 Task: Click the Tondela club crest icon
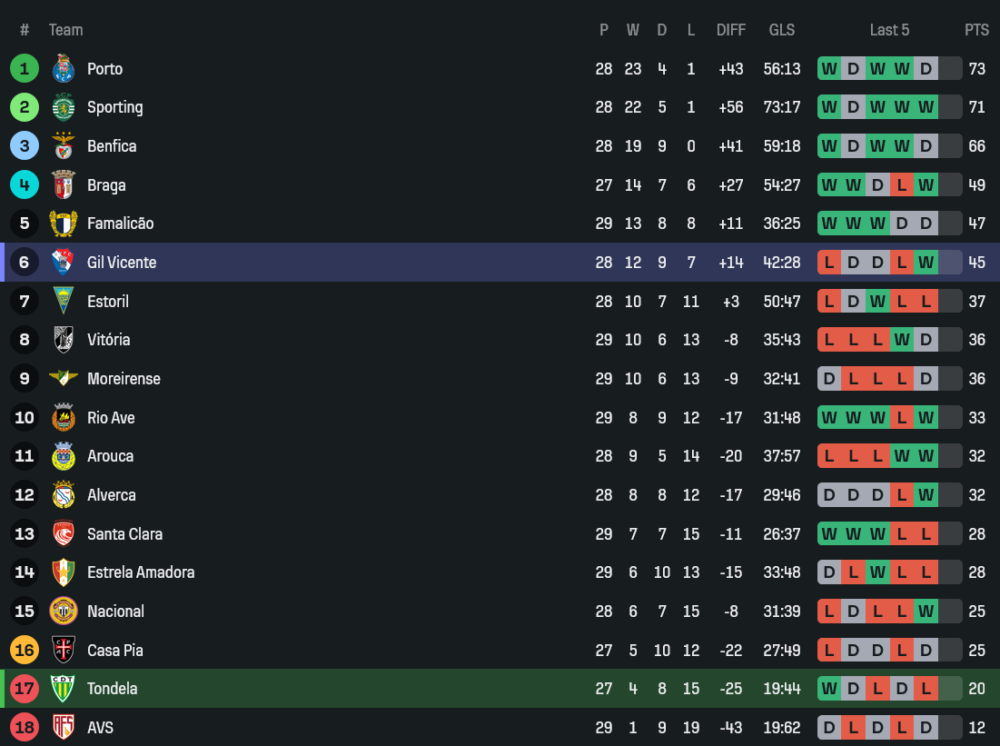point(63,689)
